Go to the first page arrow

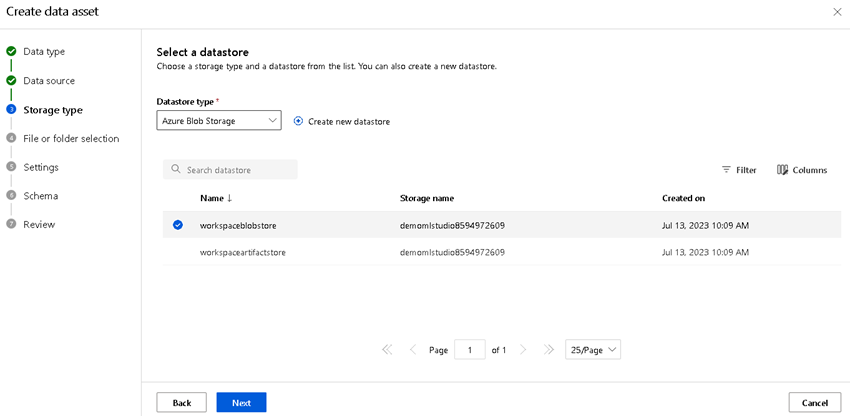(387, 350)
